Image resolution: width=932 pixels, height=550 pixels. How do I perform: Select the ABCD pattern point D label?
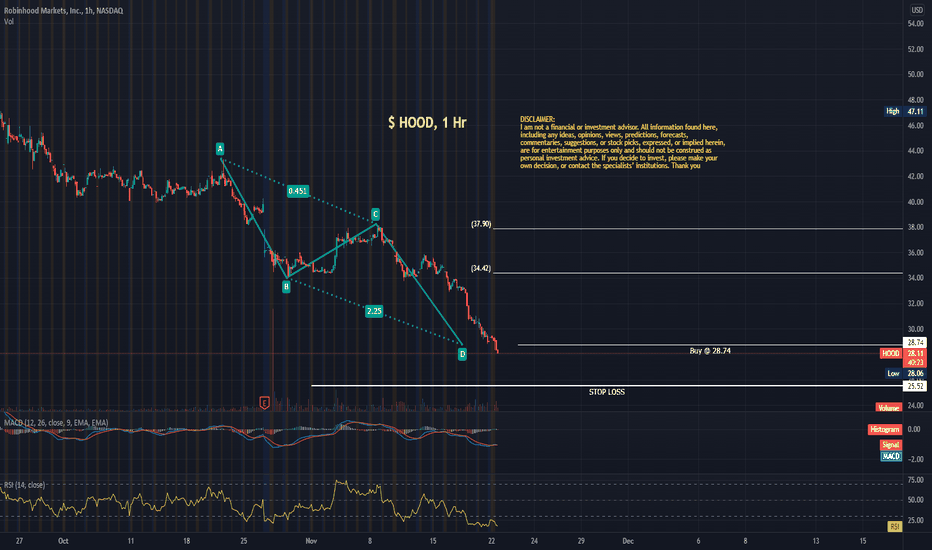[462, 354]
